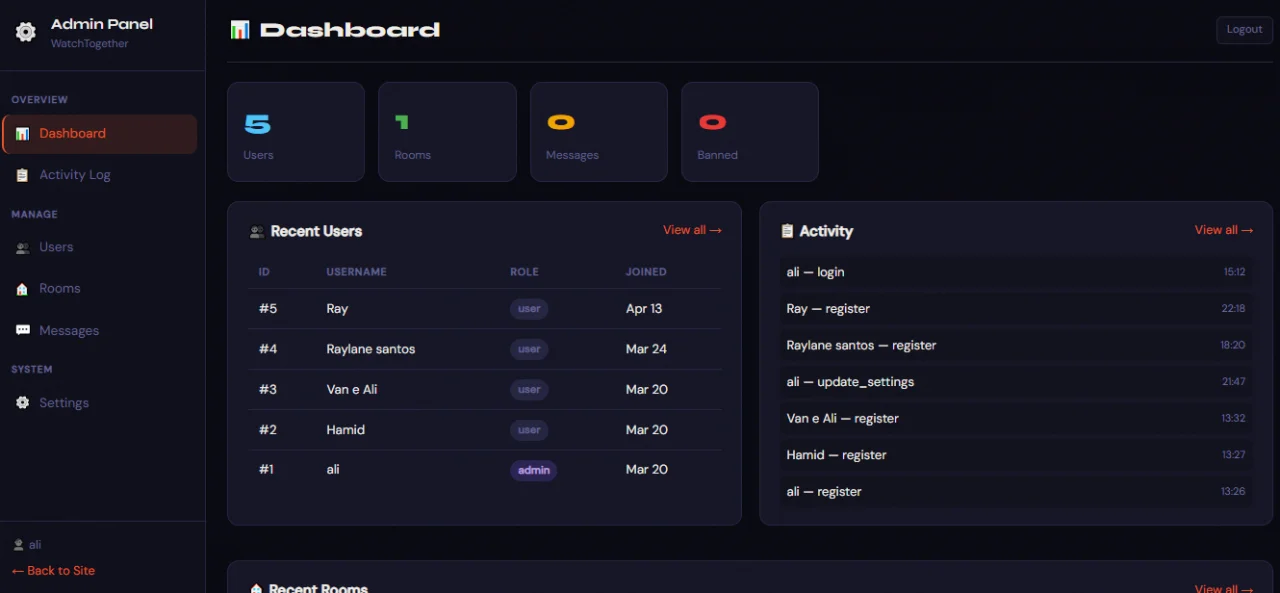Click the JOINED column header
This screenshot has height=593, width=1280.
click(646, 272)
